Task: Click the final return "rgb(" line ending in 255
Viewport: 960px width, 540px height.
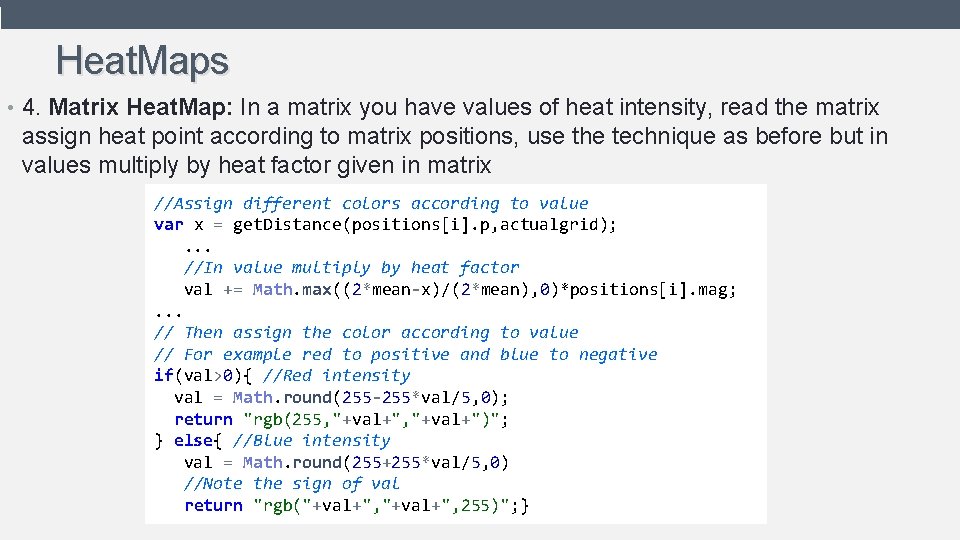Action: [x=356, y=506]
